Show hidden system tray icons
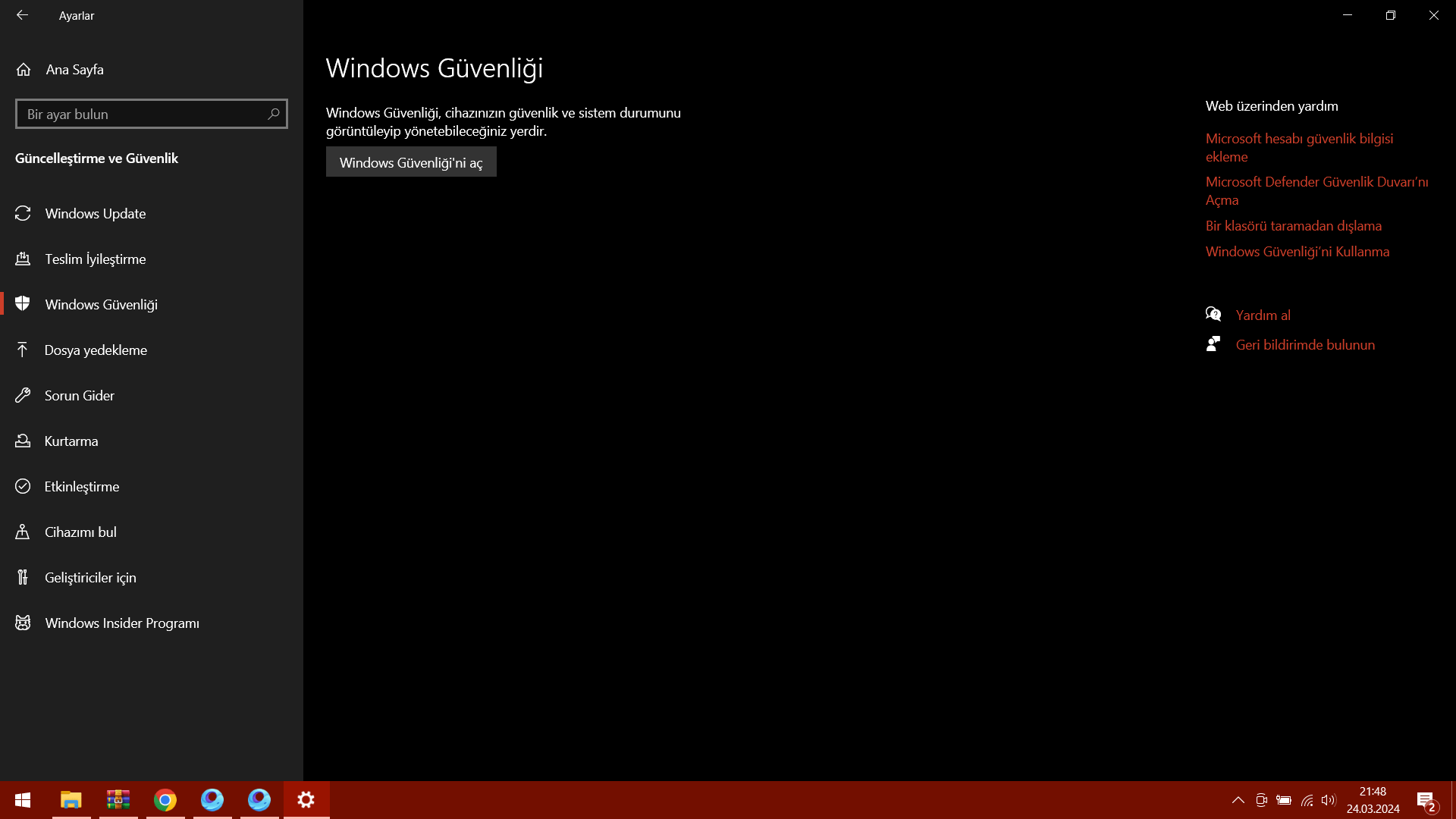The height and width of the screenshot is (819, 1456). [x=1238, y=800]
